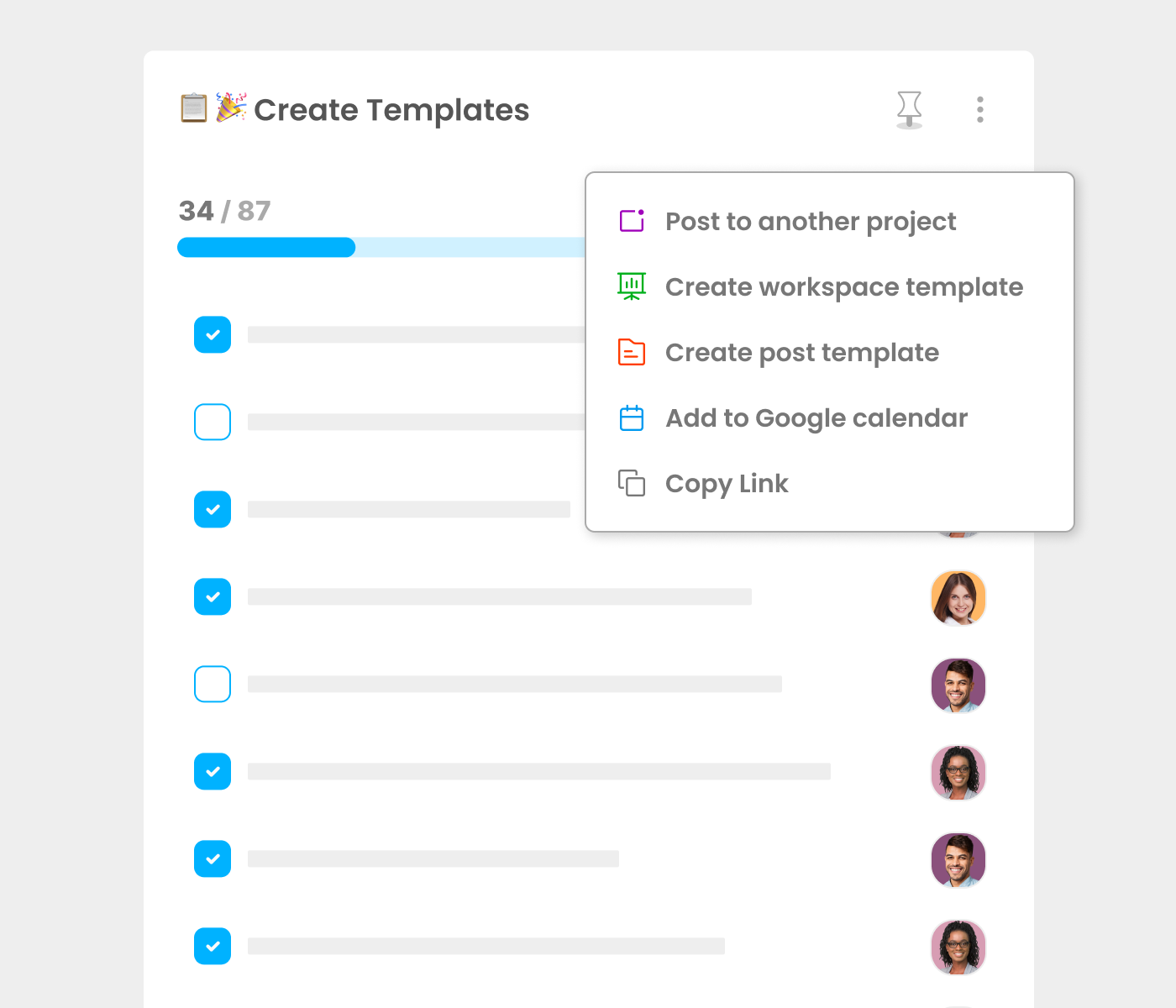Click the Copy Link duplicate icon
The width and height of the screenshot is (1176, 1008).
pyautogui.click(x=632, y=483)
